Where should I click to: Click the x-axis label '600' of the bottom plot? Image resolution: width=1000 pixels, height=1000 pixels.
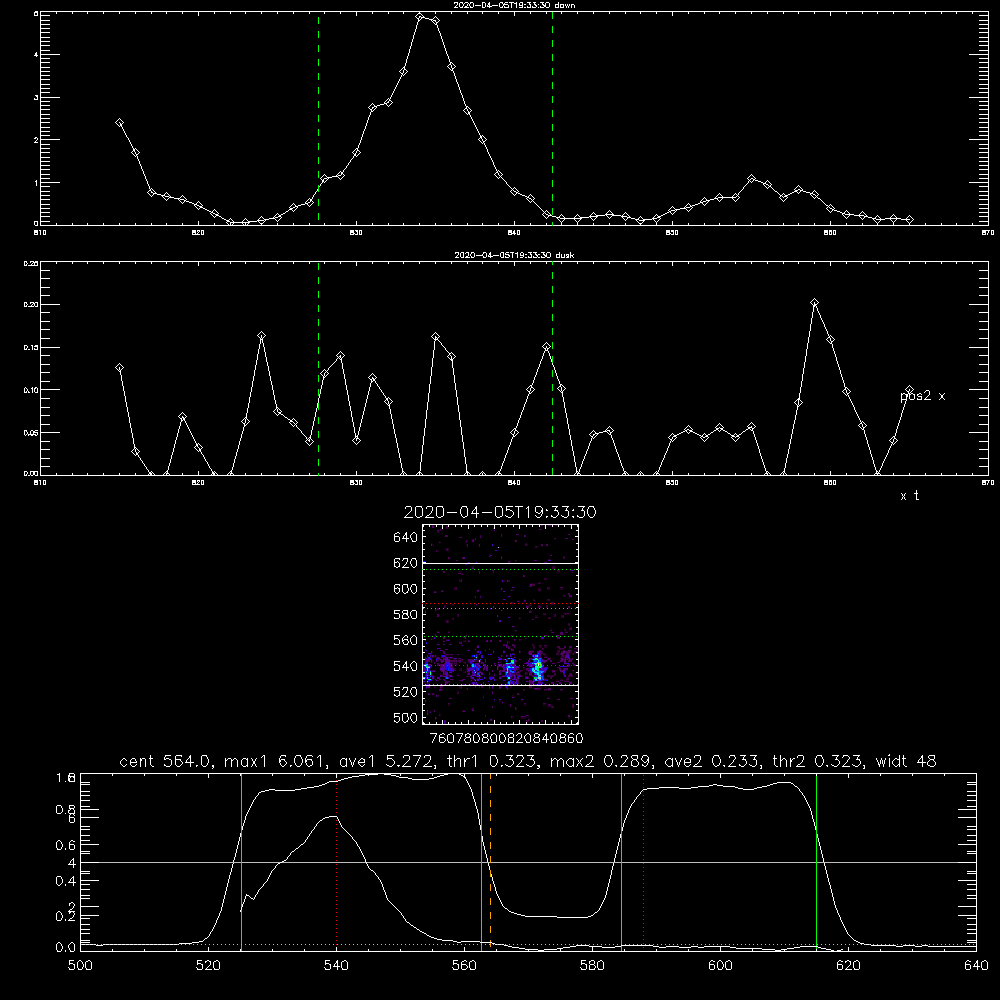(x=721, y=966)
